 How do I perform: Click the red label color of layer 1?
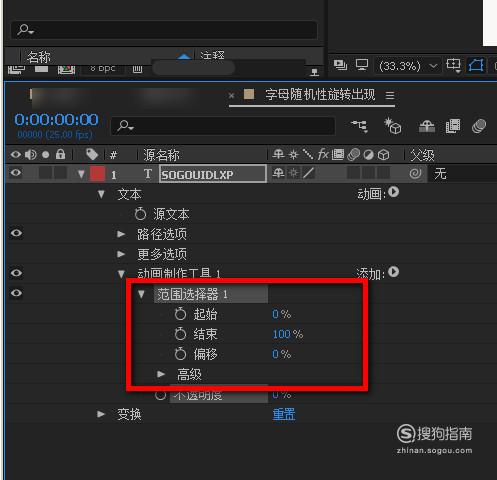click(97, 174)
